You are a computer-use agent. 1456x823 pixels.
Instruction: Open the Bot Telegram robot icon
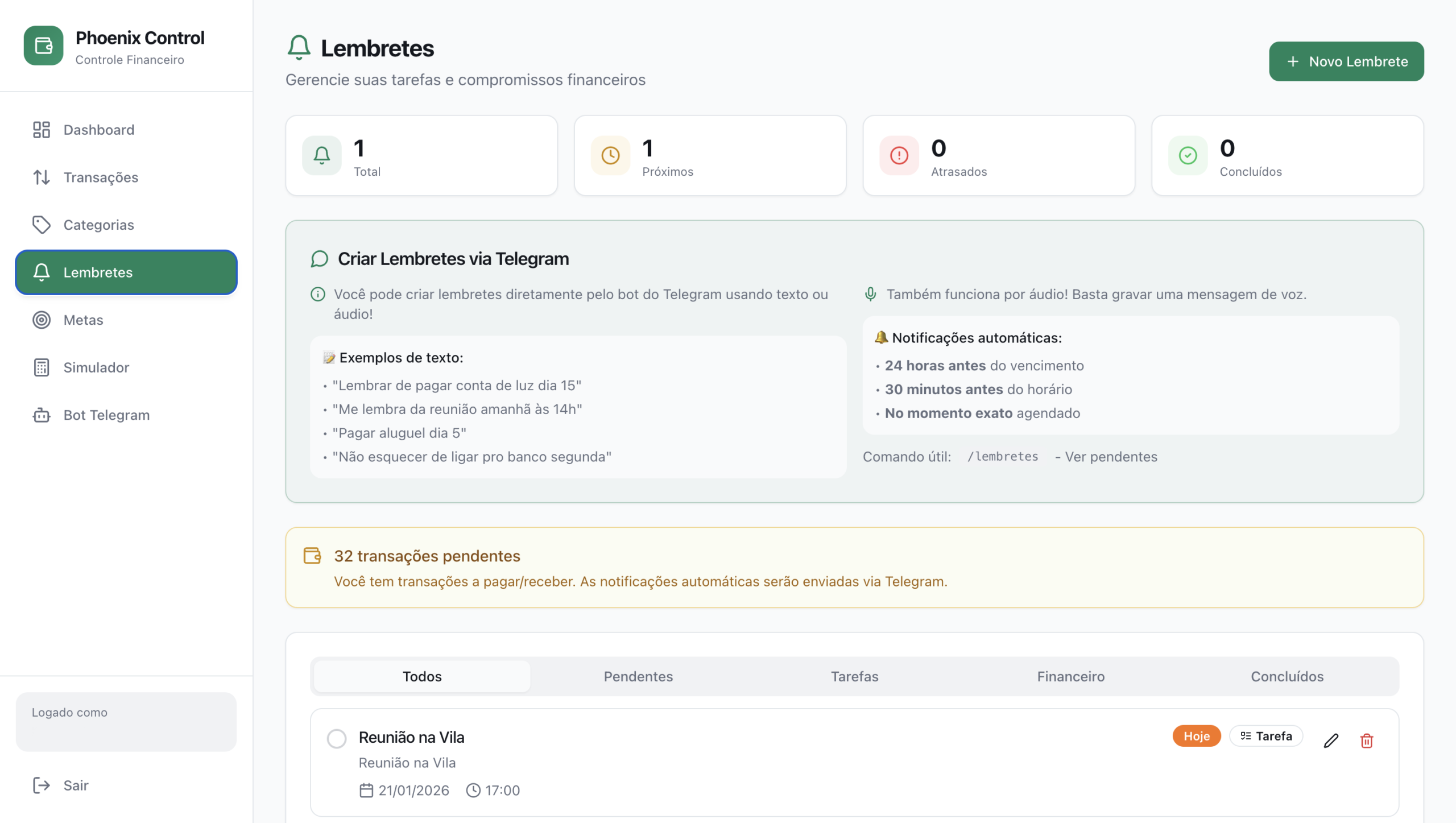click(42, 415)
